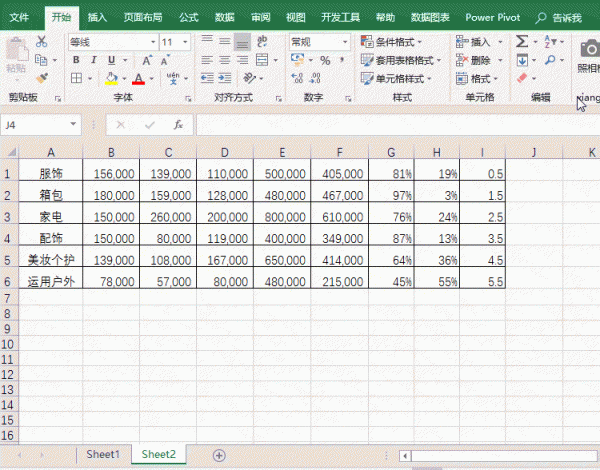The width and height of the screenshot is (600, 470).
Task: Switch to Power Pivot tab
Action: [x=492, y=17]
